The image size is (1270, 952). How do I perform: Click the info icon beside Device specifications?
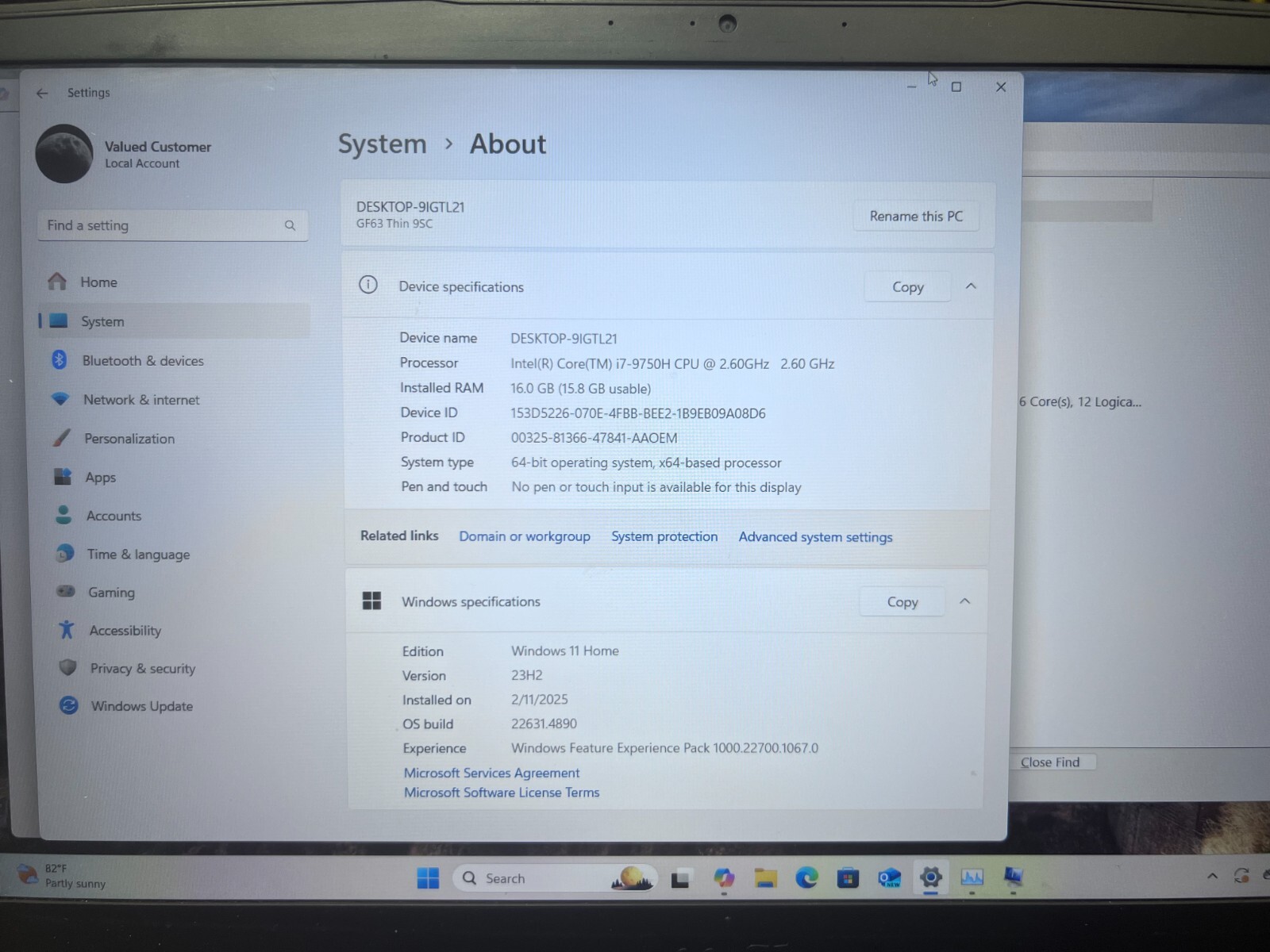[368, 285]
